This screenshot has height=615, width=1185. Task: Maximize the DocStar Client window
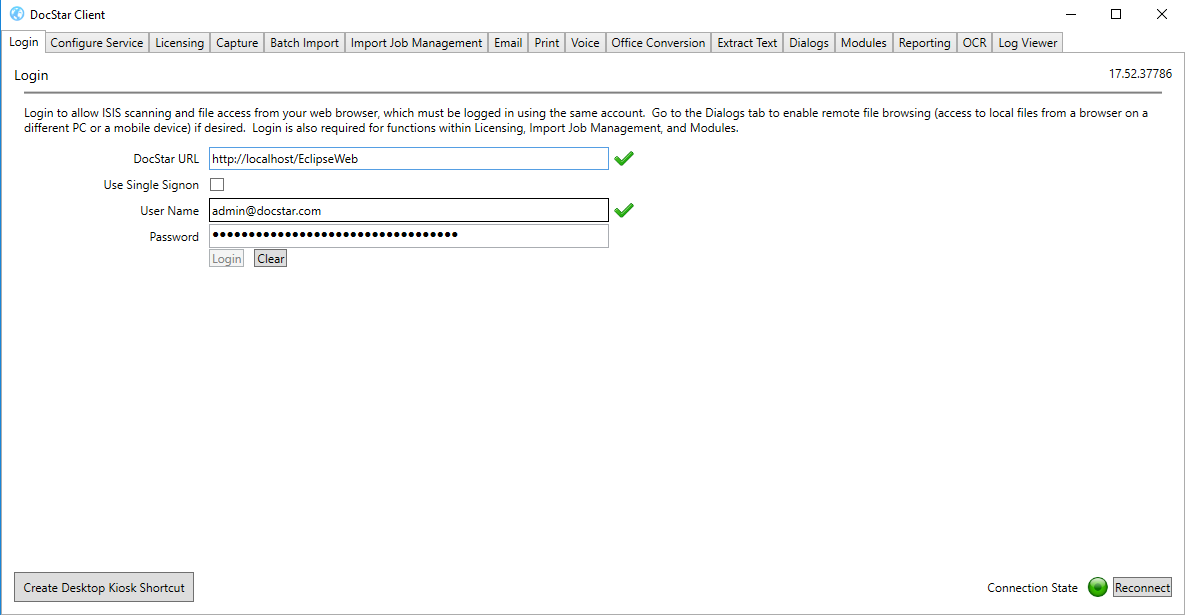click(1115, 14)
